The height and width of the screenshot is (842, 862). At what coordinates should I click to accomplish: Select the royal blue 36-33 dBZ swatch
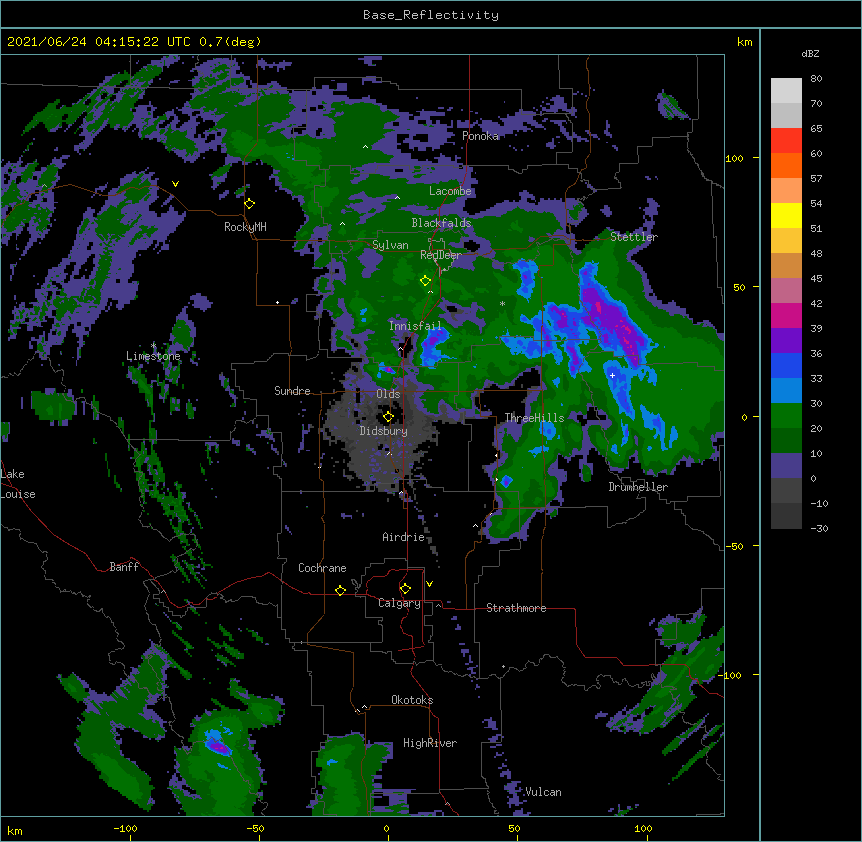coord(786,365)
